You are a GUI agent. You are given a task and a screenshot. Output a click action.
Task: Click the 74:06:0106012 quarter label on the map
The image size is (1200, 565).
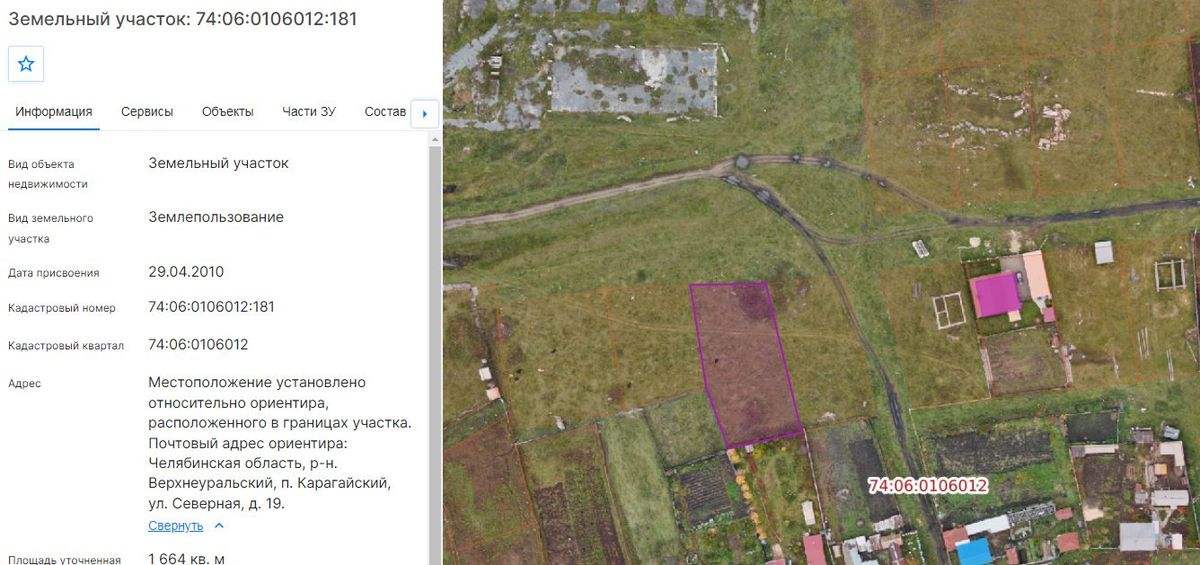(x=928, y=486)
